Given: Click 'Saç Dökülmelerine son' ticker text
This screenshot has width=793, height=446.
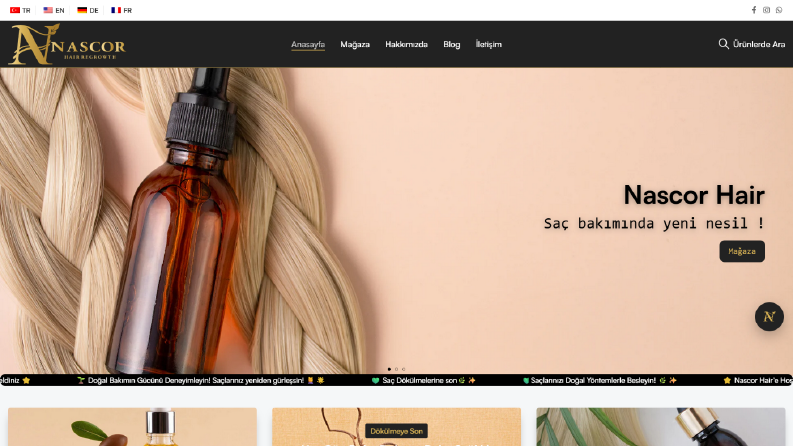Looking at the screenshot, I should [419, 380].
